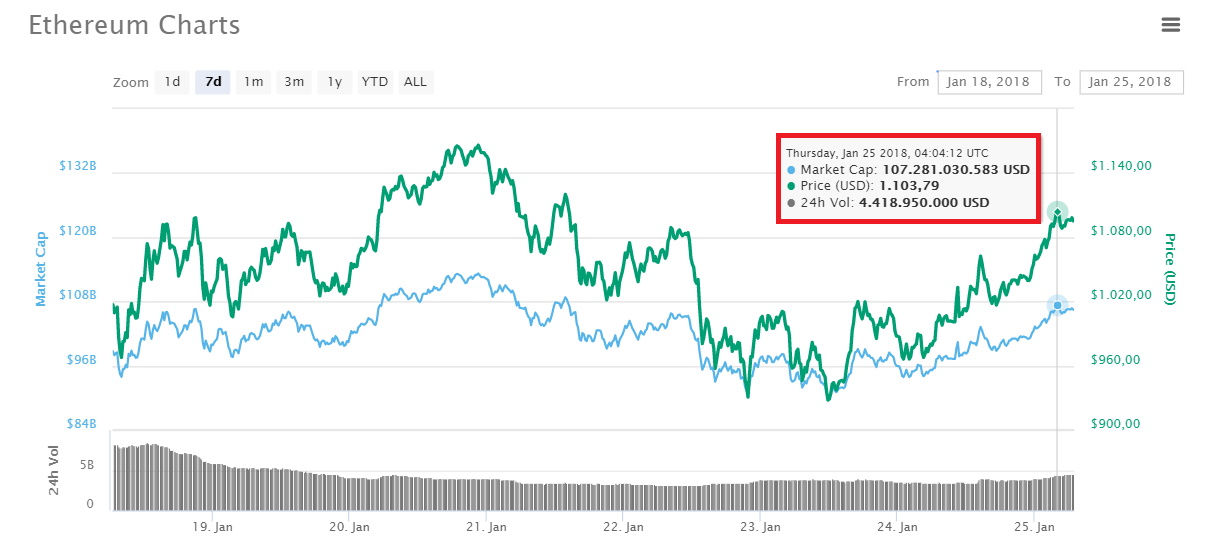Click the Price (USD) axis title
Viewport: 1219px width, 558px height.
1169,269
